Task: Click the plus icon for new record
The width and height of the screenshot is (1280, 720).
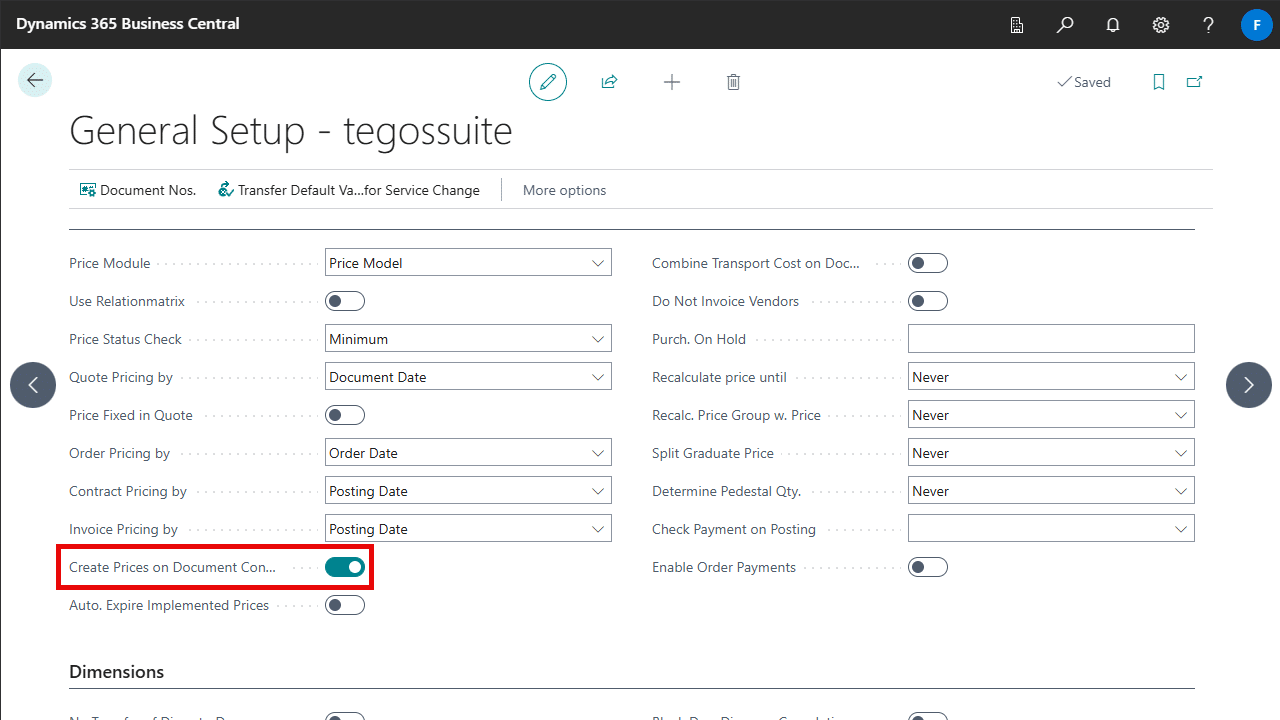Action: pyautogui.click(x=672, y=82)
